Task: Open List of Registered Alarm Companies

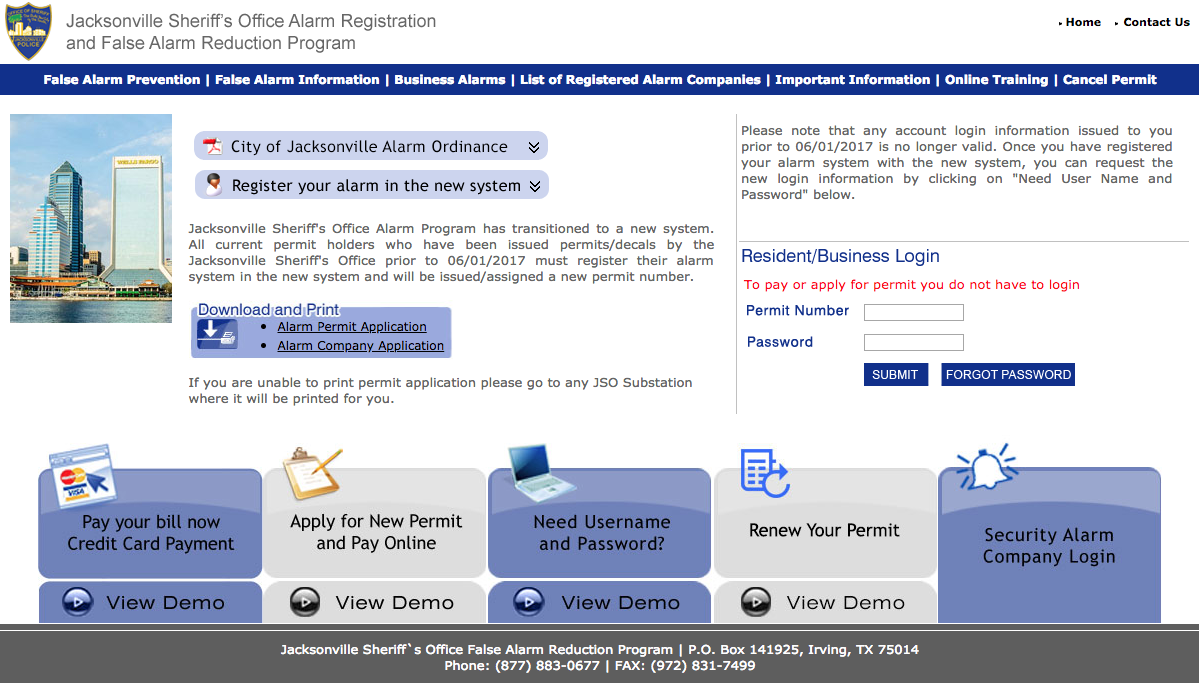Action: (640, 80)
